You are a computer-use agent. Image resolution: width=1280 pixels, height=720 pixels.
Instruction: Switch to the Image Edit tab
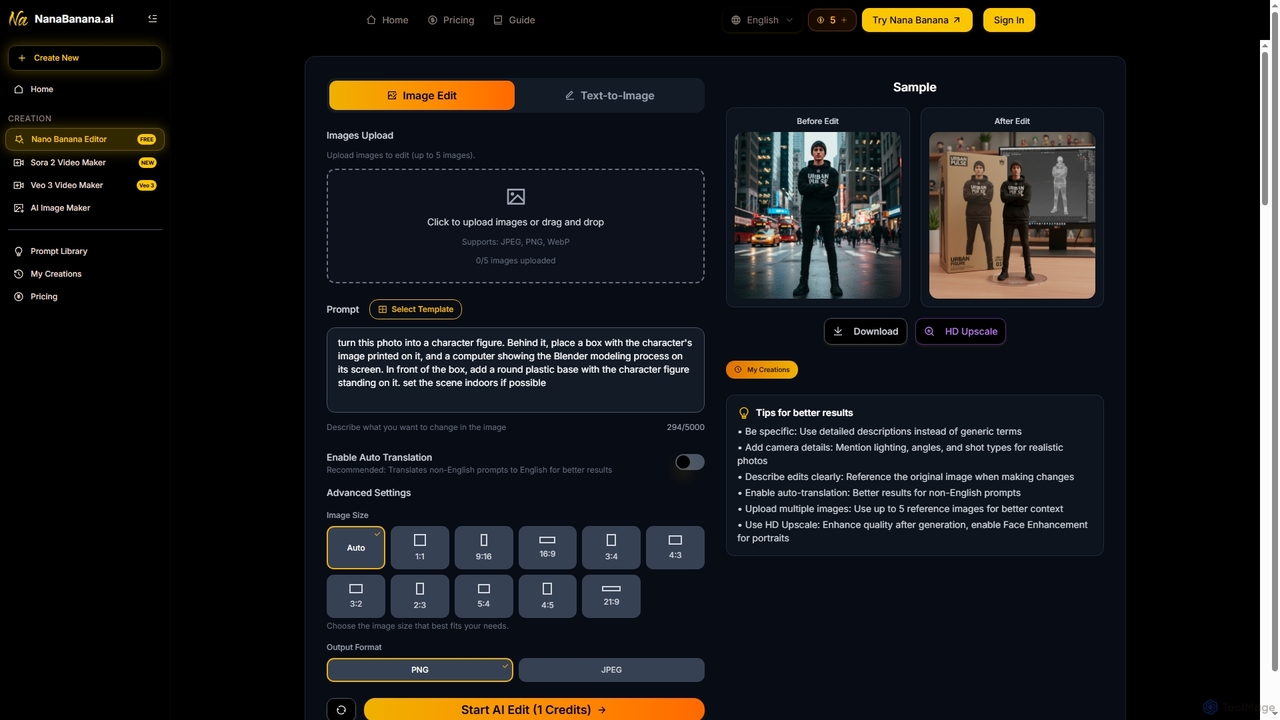(422, 95)
